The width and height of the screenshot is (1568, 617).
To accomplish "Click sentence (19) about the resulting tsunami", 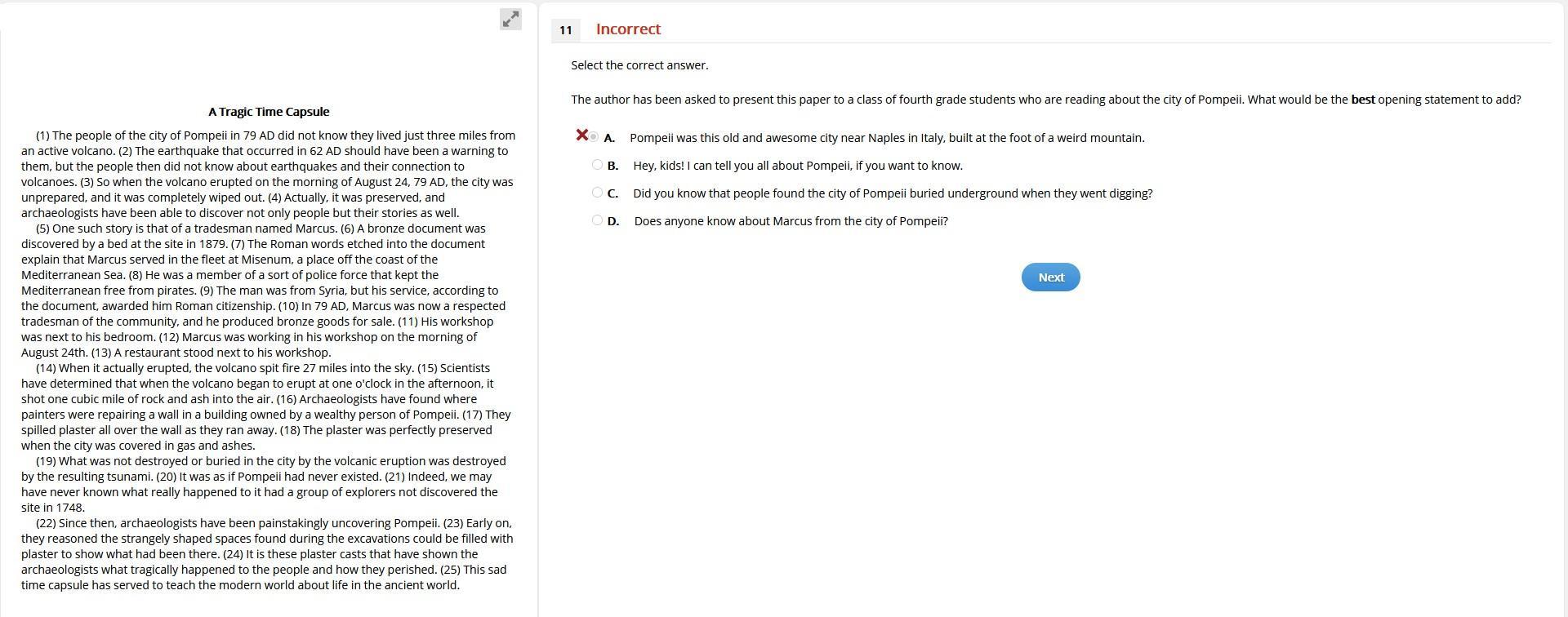I will click(263, 468).
